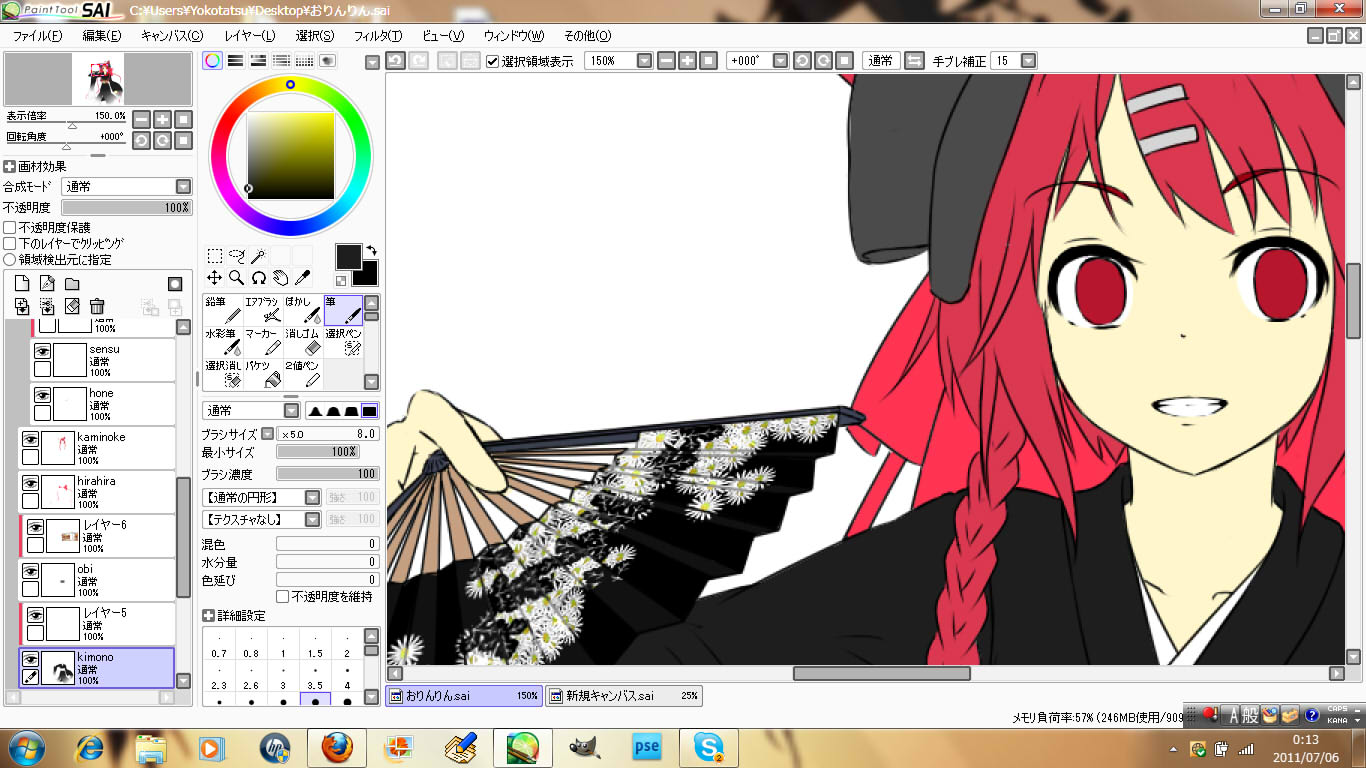Select the マーカー marker tool
Viewport: 1366px width, 769px height.
point(263,342)
